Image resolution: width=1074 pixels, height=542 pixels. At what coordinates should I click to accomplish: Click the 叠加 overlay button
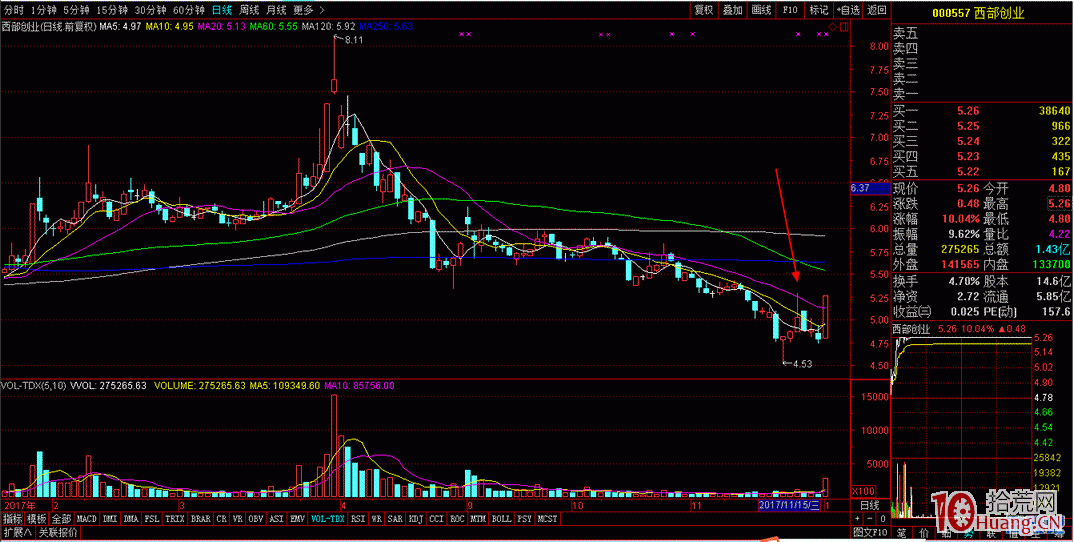click(x=732, y=10)
